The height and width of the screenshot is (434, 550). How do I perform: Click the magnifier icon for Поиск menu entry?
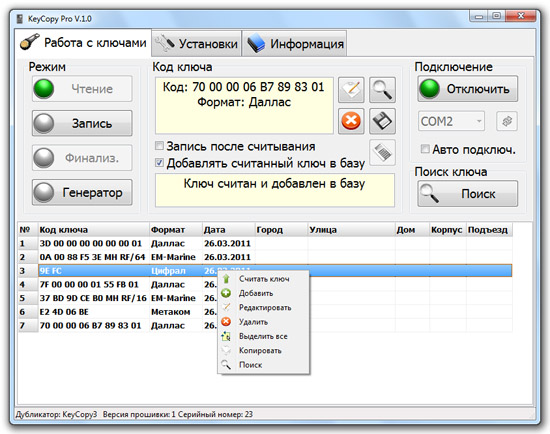click(226, 365)
